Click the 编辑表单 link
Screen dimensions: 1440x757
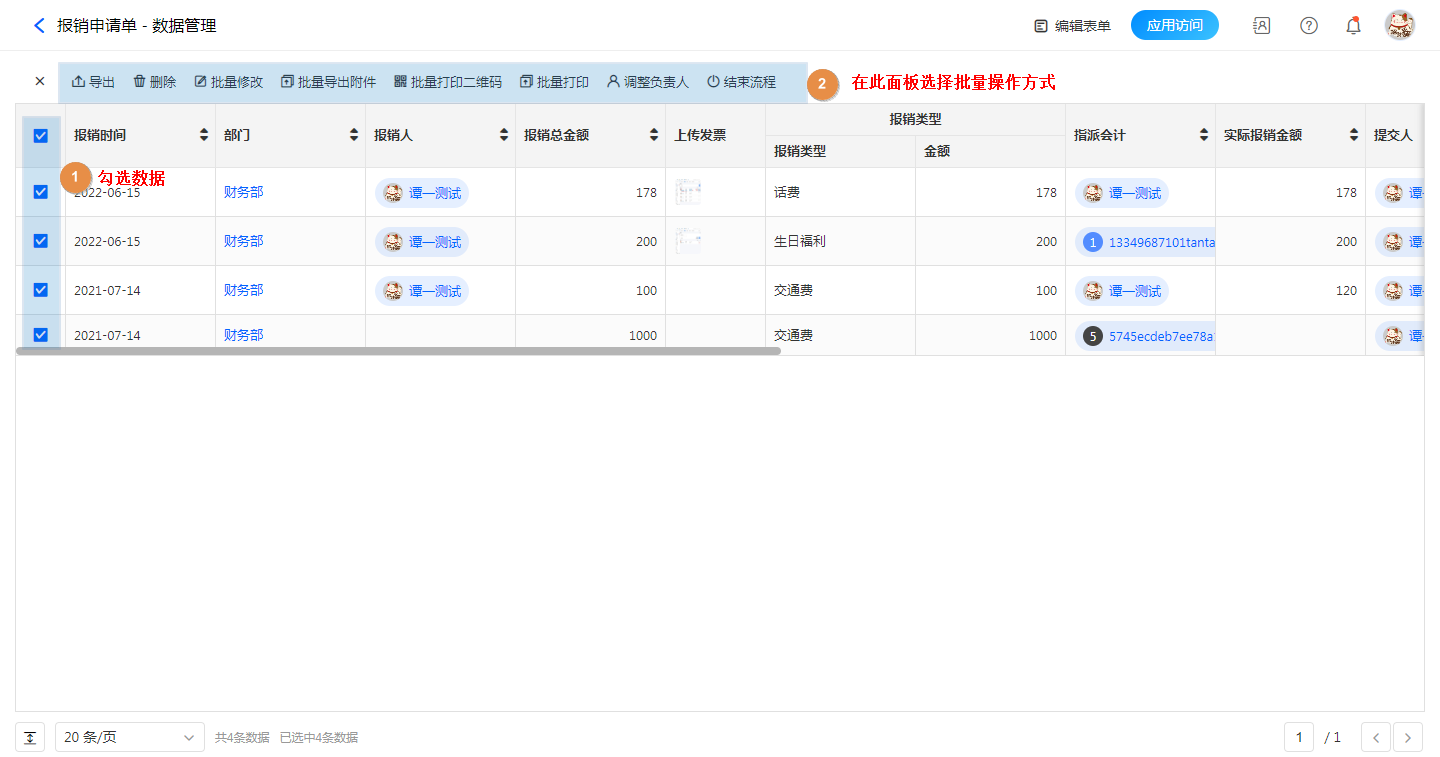point(1072,26)
